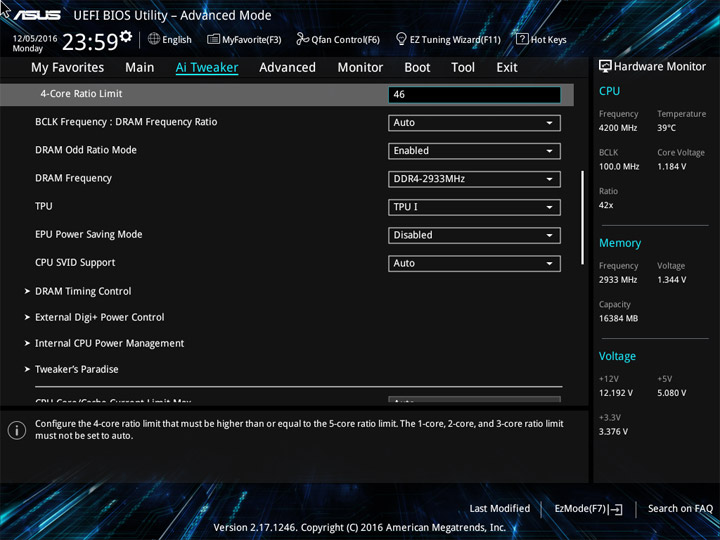Viewport: 720px width, 540px height.
Task: Open the CPU SVID Support dropdown
Action: click(474, 264)
